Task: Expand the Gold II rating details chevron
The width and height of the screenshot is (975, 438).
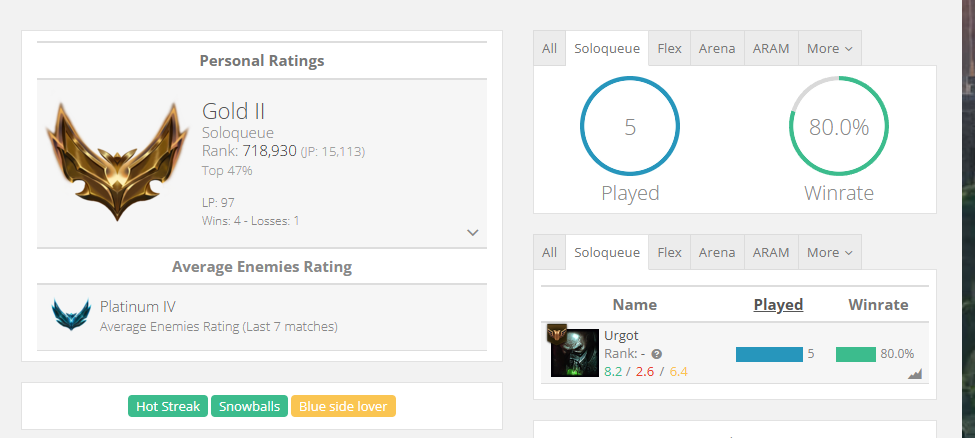Action: point(473,233)
